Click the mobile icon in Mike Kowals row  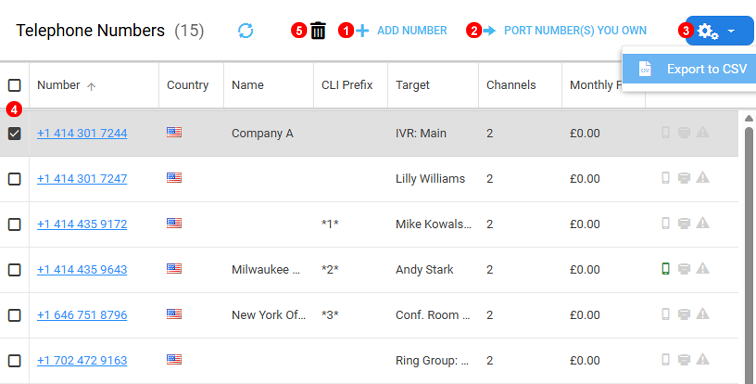pyautogui.click(x=665, y=223)
